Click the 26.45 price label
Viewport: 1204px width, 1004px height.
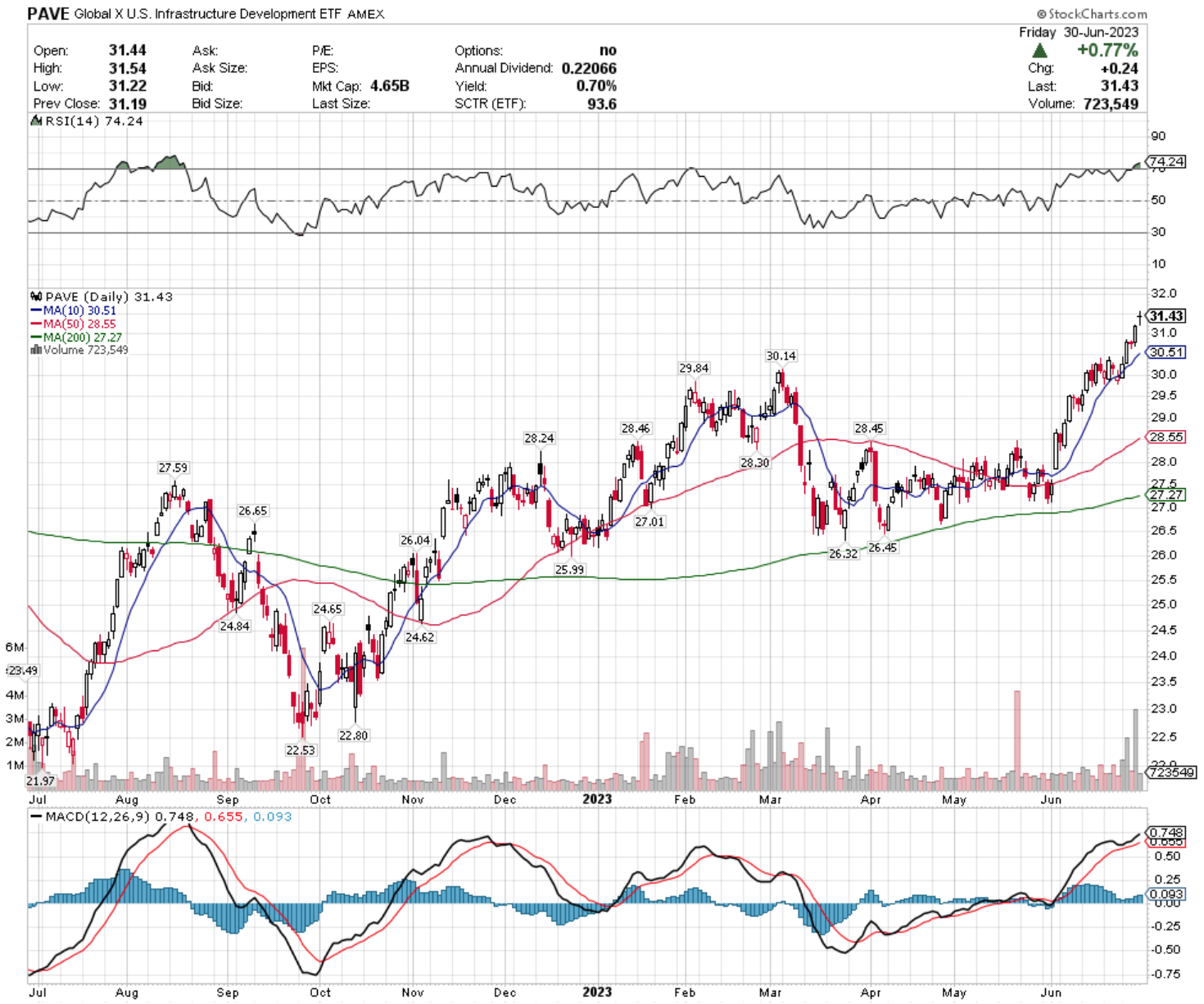pos(882,548)
